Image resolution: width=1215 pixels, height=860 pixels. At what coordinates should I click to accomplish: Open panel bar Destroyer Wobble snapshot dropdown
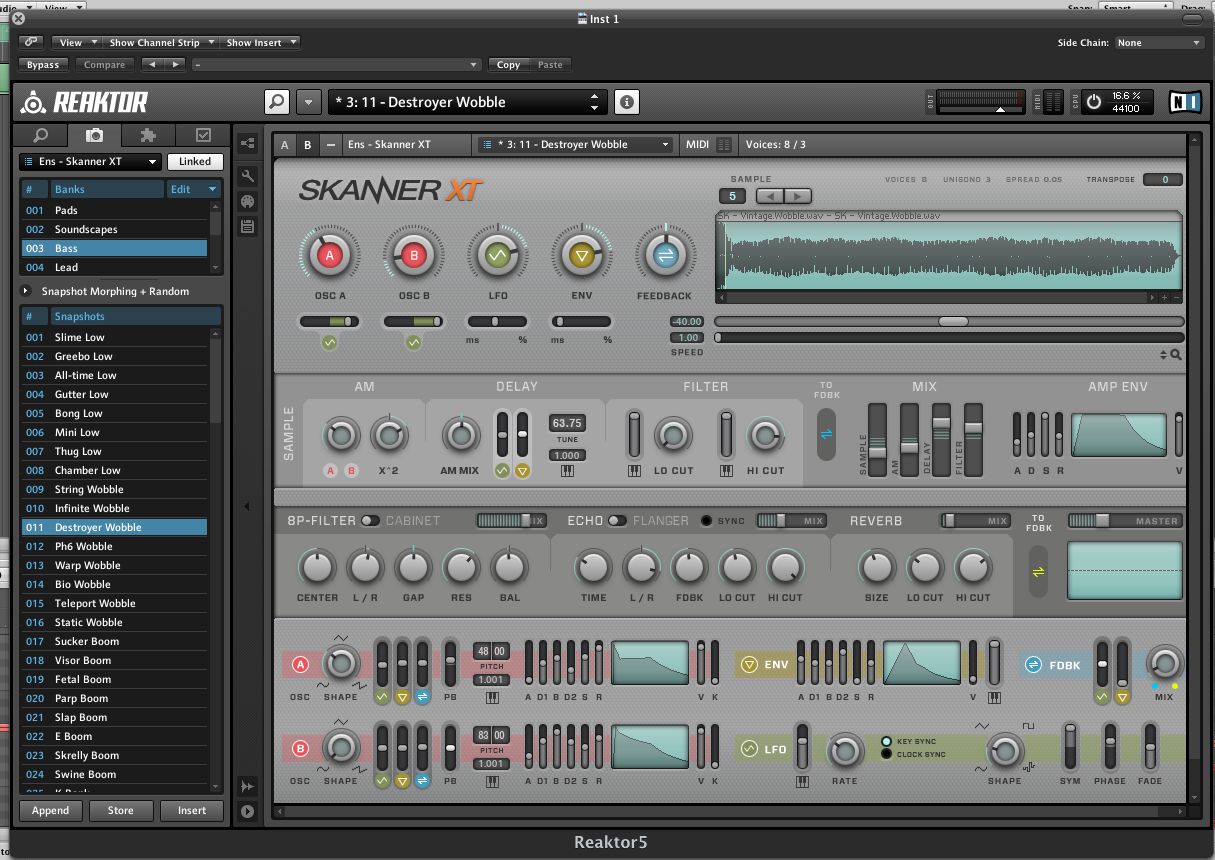pos(576,145)
